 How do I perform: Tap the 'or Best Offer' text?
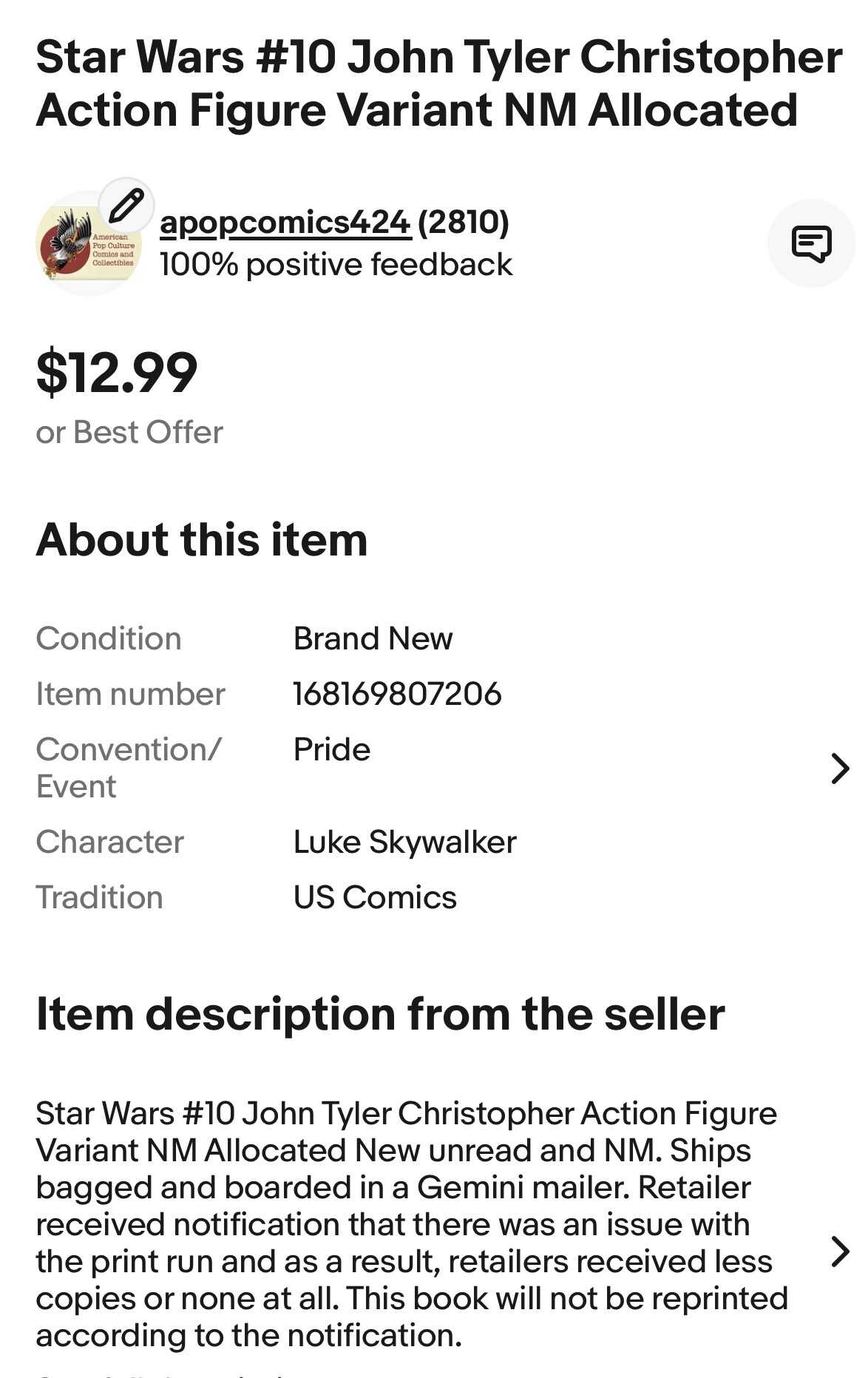click(129, 432)
